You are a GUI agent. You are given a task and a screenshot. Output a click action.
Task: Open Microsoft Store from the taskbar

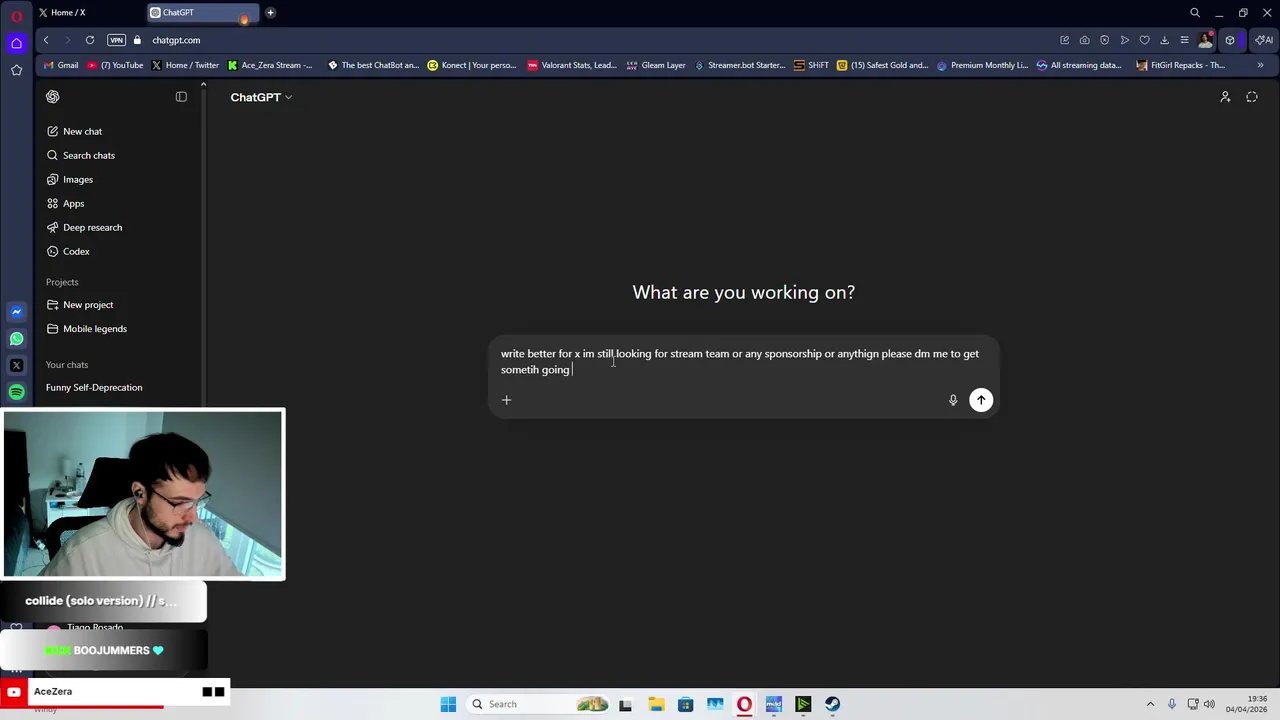685,704
